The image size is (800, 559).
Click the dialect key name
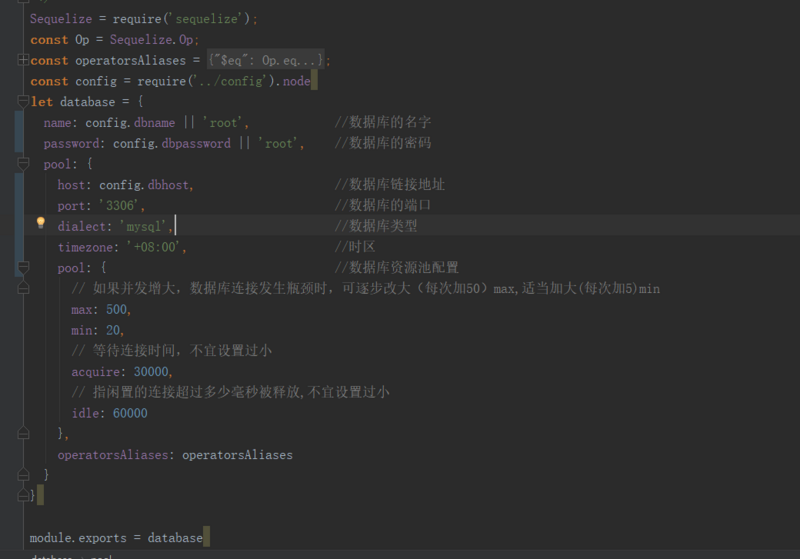(x=82, y=226)
